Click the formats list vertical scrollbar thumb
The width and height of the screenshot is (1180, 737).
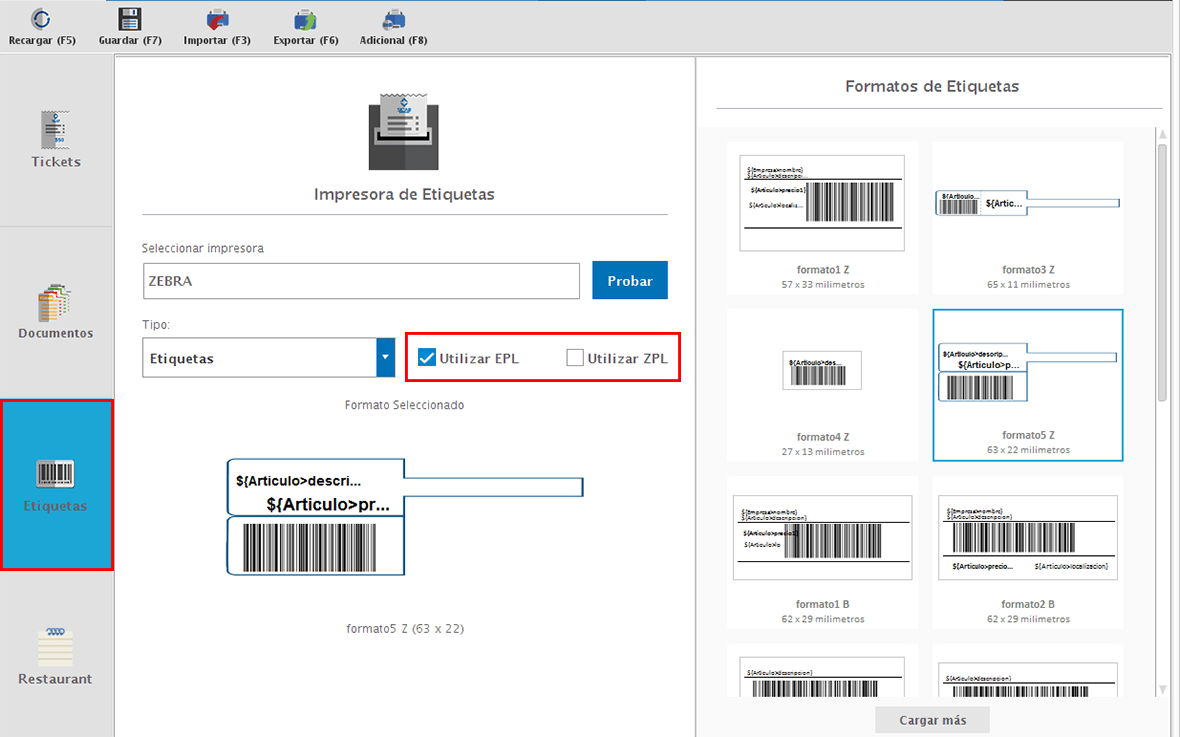click(x=1163, y=275)
